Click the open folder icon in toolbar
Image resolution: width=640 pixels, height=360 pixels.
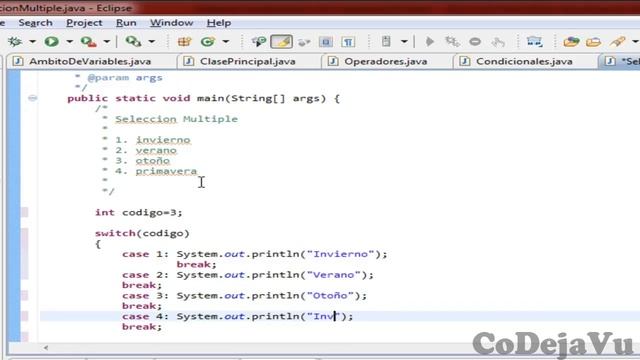point(593,42)
